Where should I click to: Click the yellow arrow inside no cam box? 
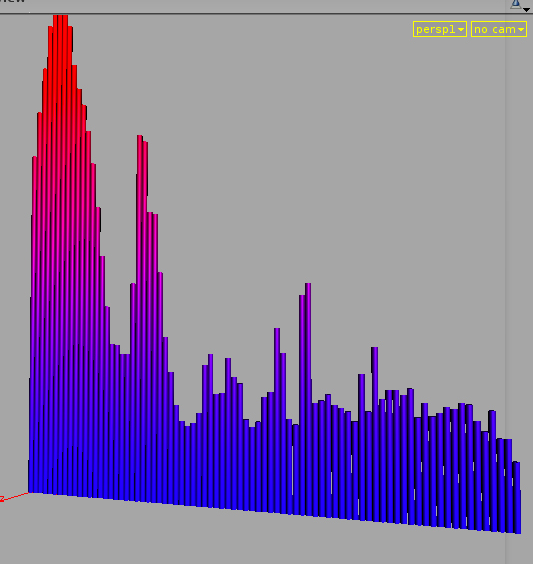[x=521, y=30]
